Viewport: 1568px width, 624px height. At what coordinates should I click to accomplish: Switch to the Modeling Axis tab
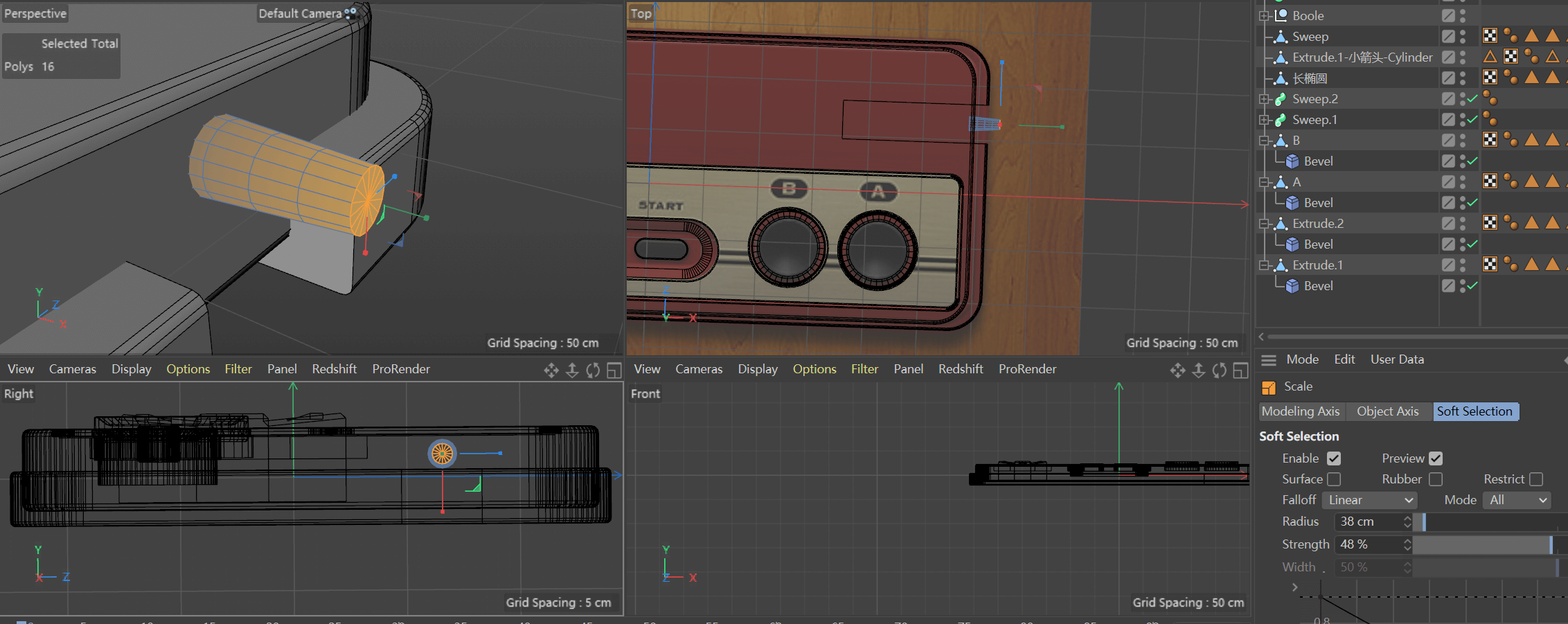click(x=1301, y=411)
